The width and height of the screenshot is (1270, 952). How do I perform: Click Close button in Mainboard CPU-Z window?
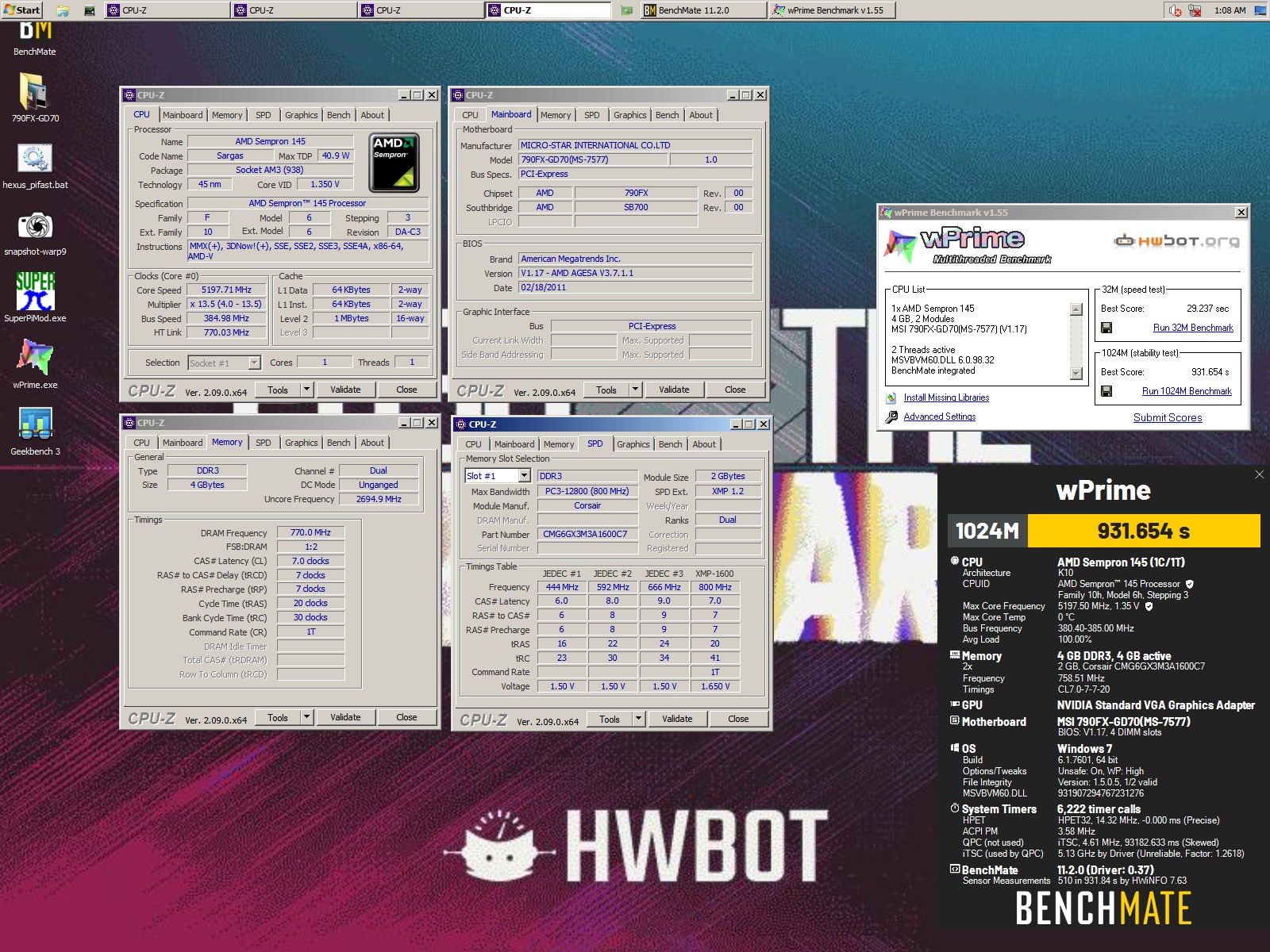point(735,390)
